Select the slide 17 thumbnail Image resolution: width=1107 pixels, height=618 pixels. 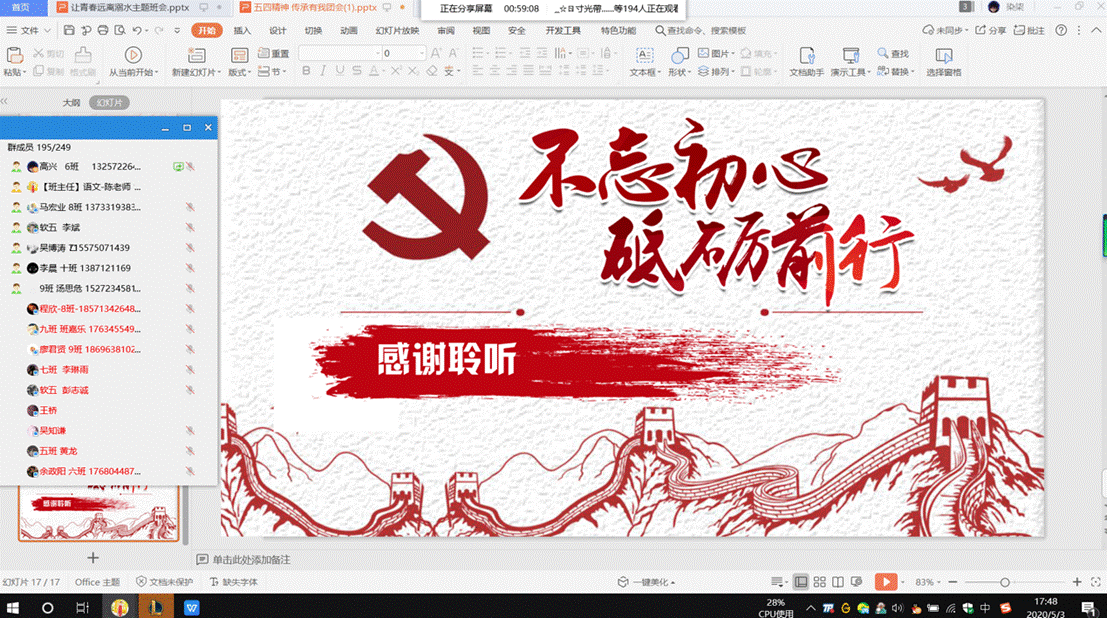point(99,513)
